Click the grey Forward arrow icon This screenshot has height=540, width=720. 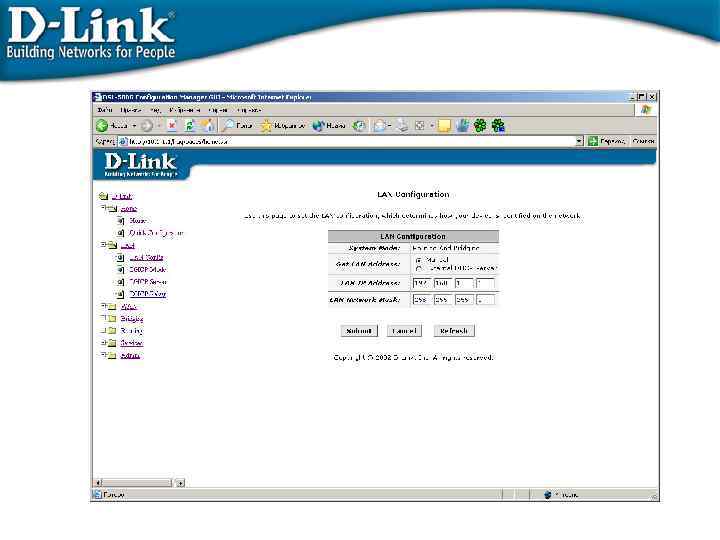tap(147, 125)
